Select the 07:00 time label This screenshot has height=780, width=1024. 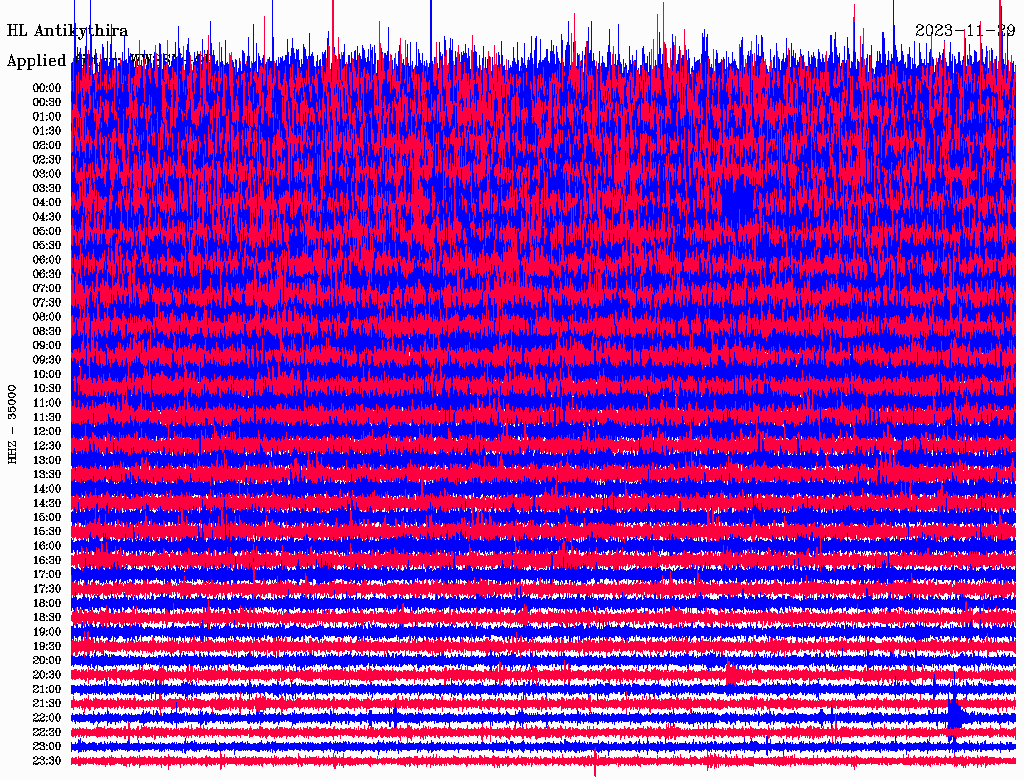click(47, 289)
